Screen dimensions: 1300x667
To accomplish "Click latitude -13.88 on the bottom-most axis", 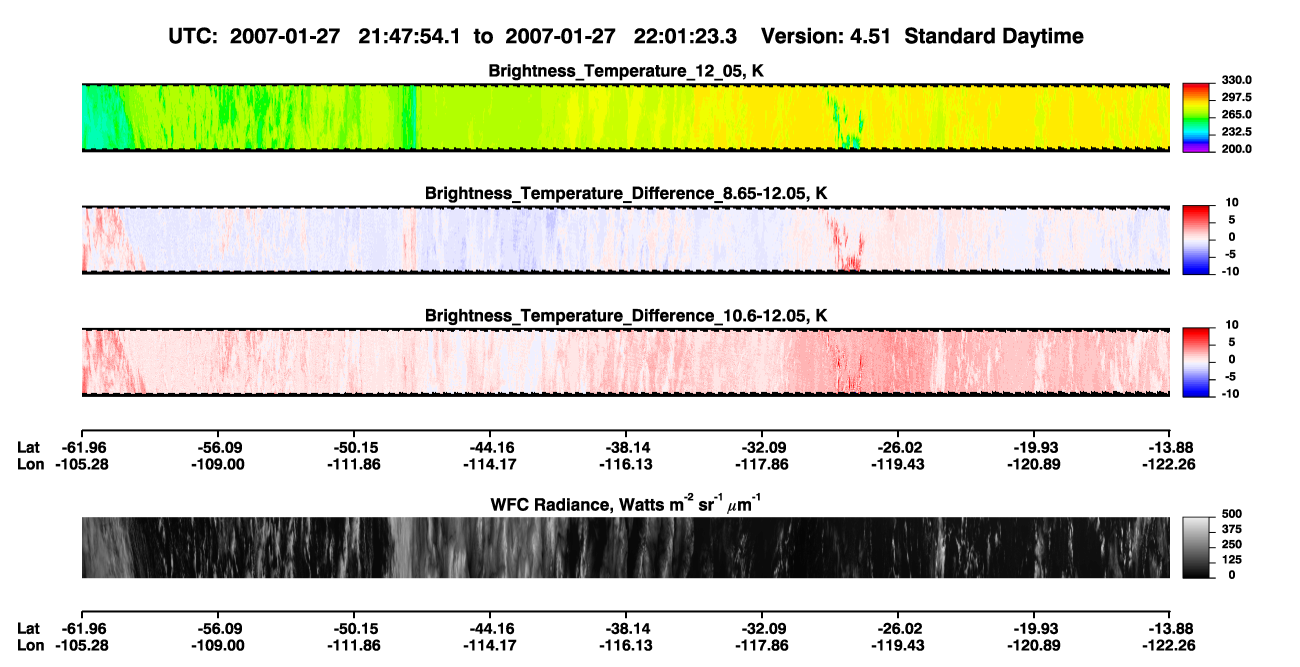I will [x=1169, y=629].
